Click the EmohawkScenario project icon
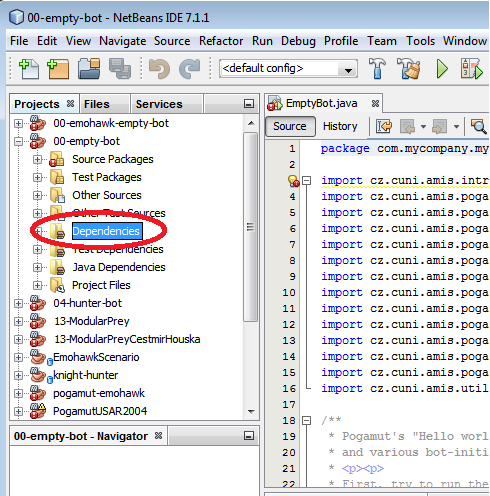The height and width of the screenshot is (496, 490). coord(38,357)
